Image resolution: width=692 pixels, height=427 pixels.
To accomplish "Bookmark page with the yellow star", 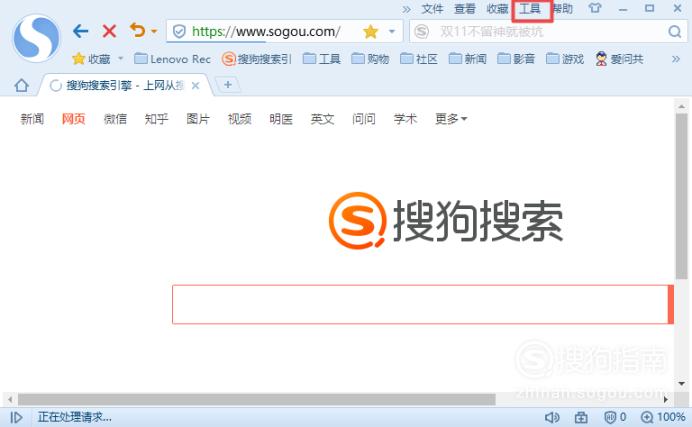I will (x=371, y=32).
